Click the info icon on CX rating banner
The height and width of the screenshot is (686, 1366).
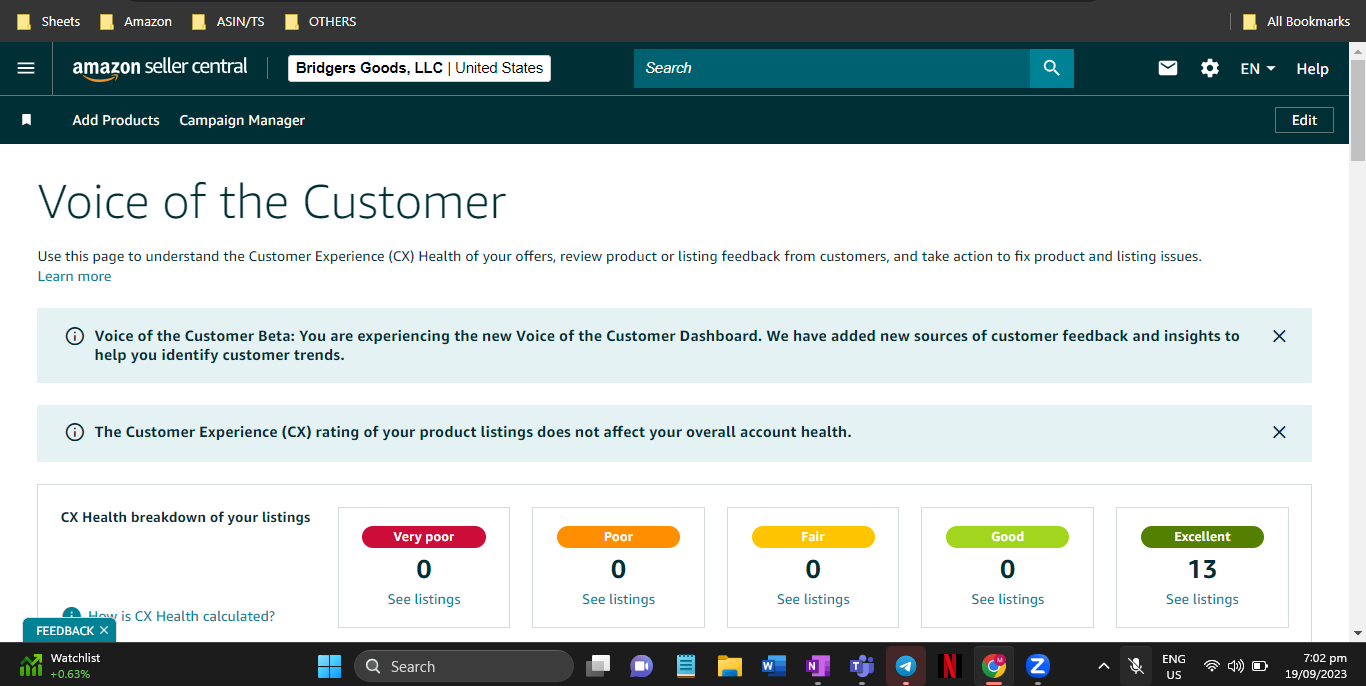point(74,432)
